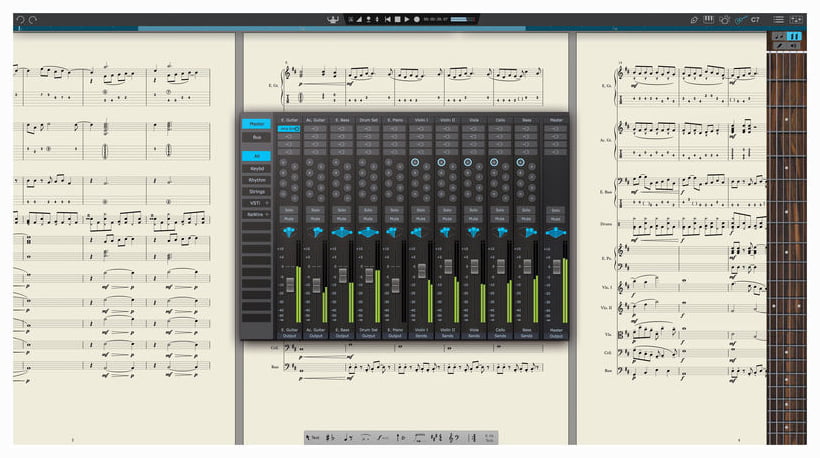Solo the Violin I channel
Screen dimensions: 820x458
pos(421,209)
